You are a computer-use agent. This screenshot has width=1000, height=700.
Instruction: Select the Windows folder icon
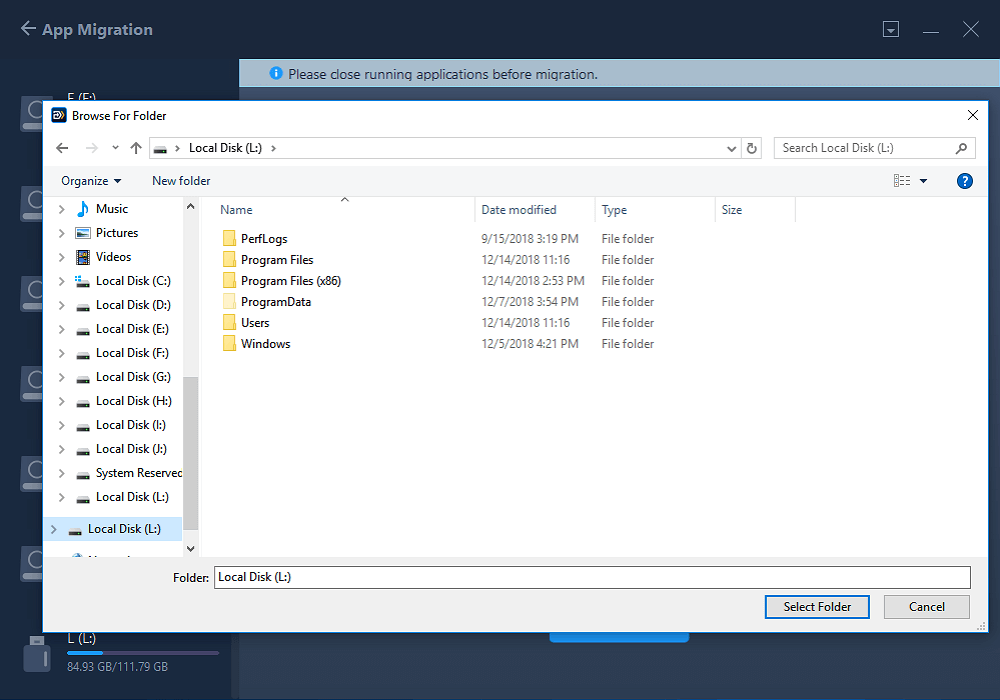click(x=229, y=344)
